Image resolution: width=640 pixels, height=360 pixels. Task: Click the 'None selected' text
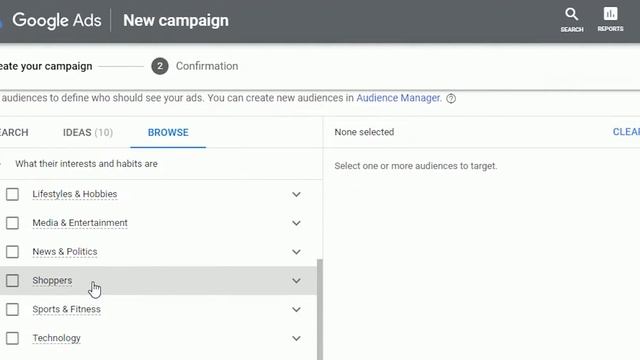tap(364, 132)
